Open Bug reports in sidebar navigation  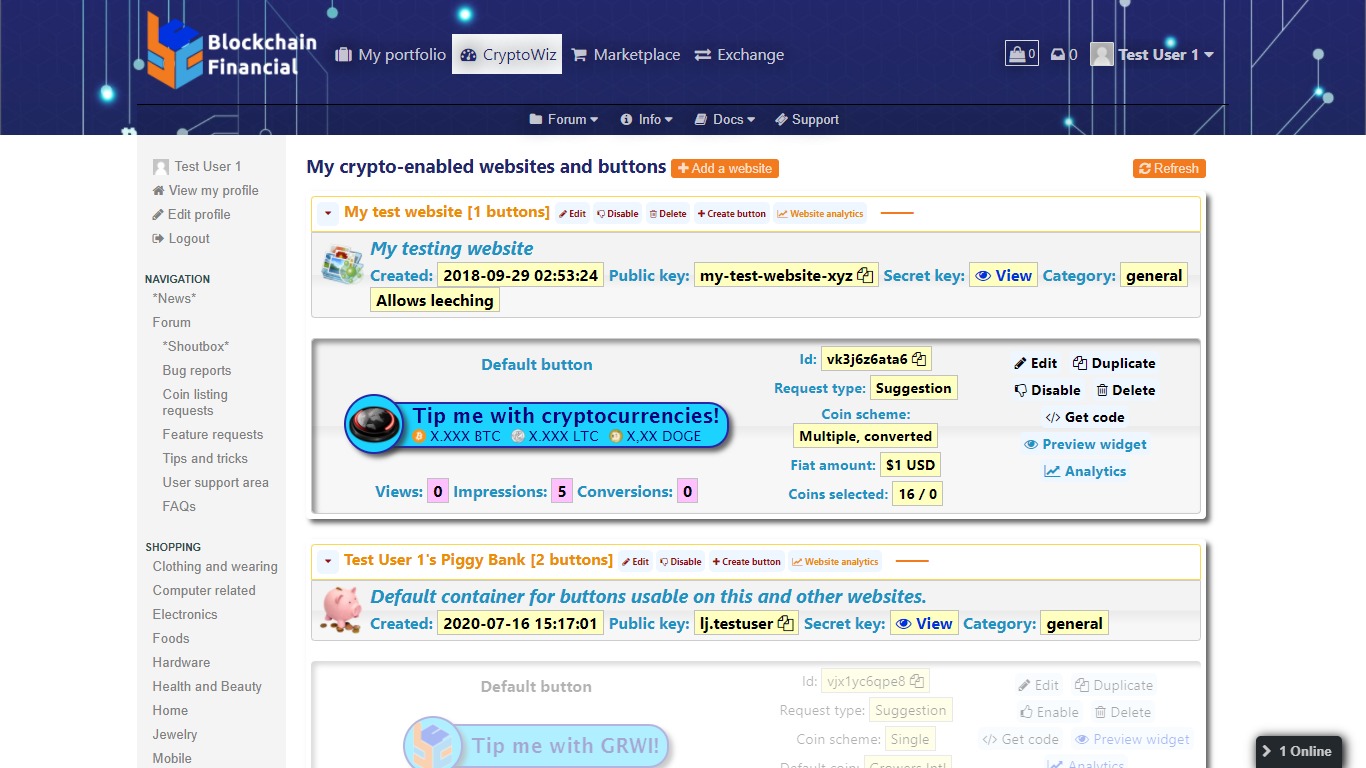click(x=197, y=371)
